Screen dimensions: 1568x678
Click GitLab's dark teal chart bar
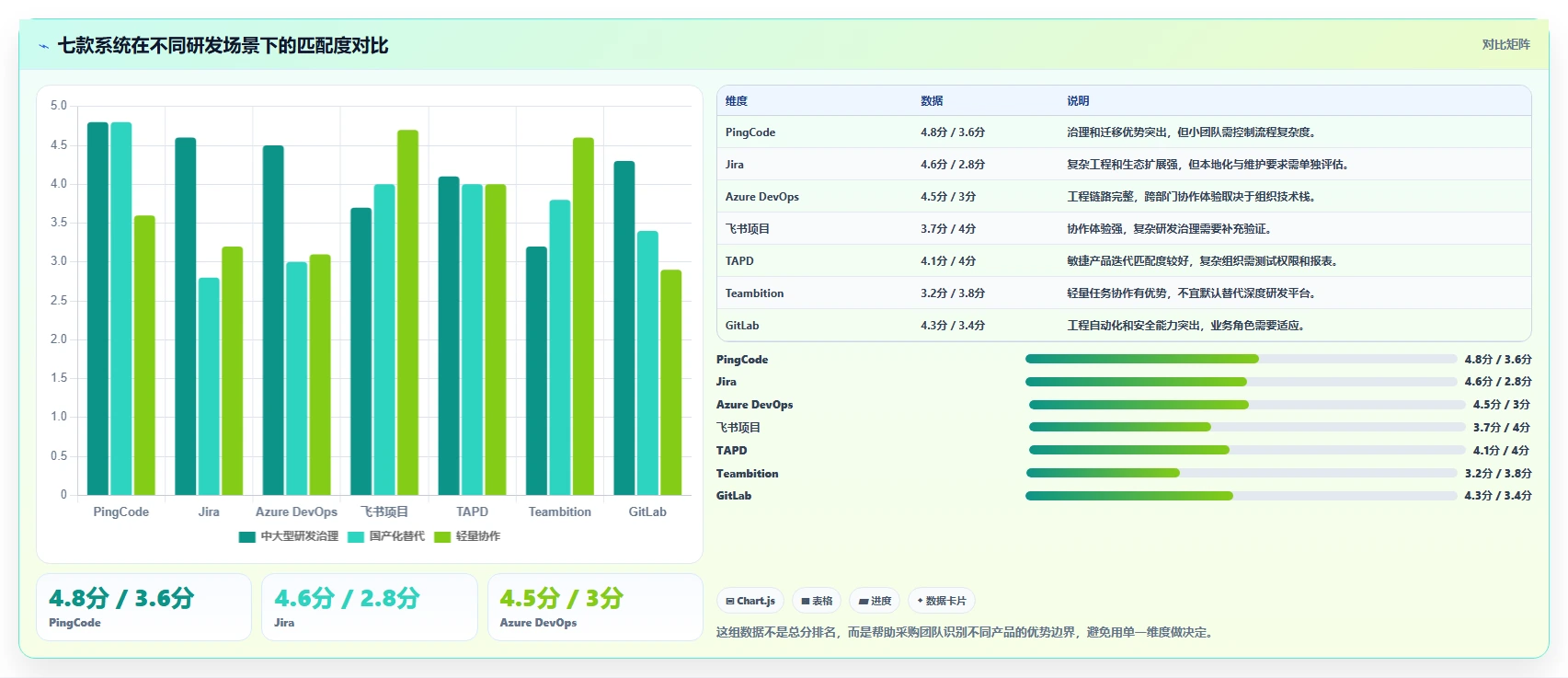624,328
